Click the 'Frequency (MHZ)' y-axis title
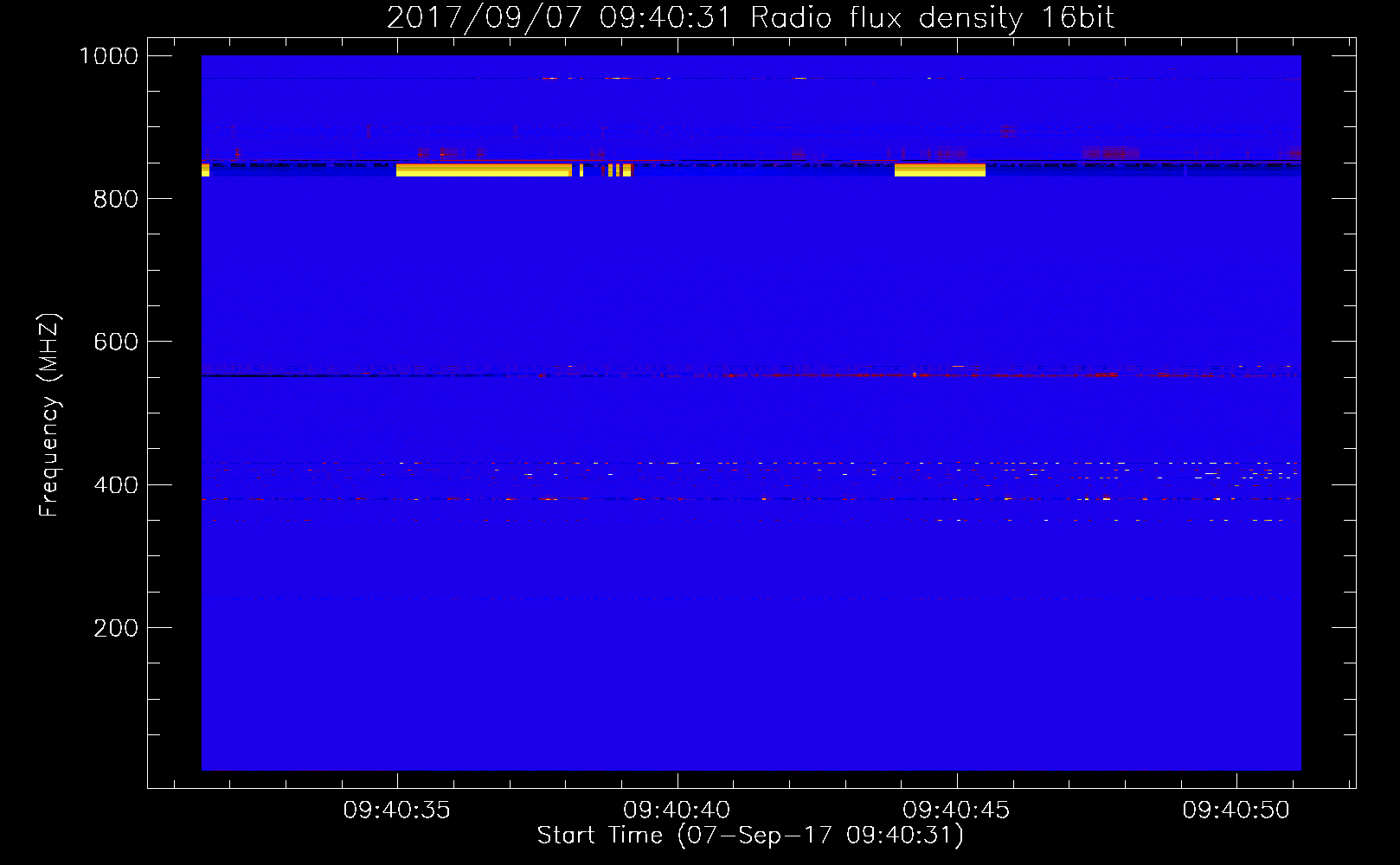This screenshot has width=1400, height=865. pos(49,415)
